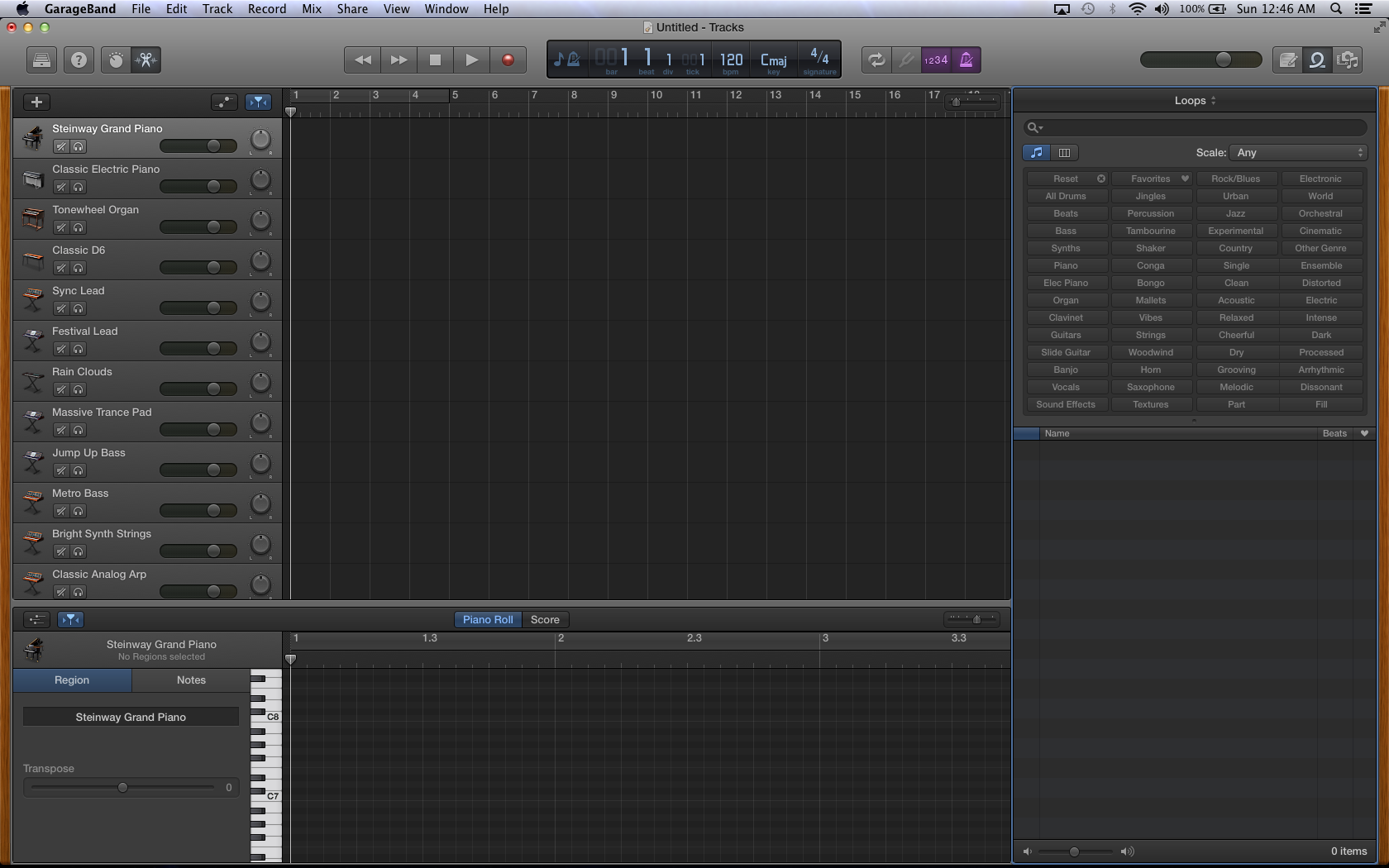Select the Tonewheel Organ track icon
The height and width of the screenshot is (868, 1389).
[x=33, y=219]
